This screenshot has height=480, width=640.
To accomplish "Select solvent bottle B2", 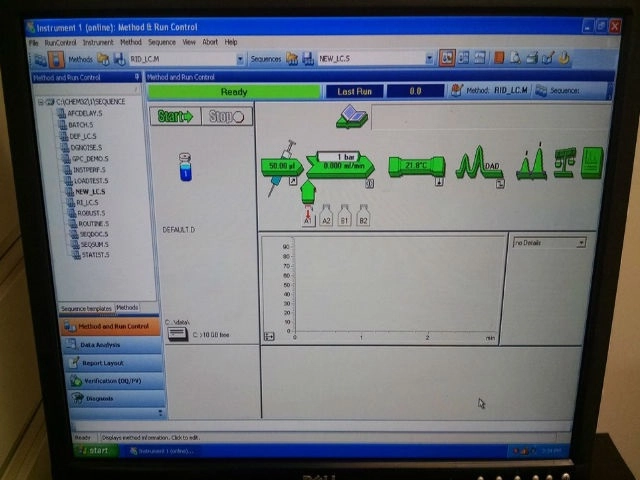I will tap(362, 217).
